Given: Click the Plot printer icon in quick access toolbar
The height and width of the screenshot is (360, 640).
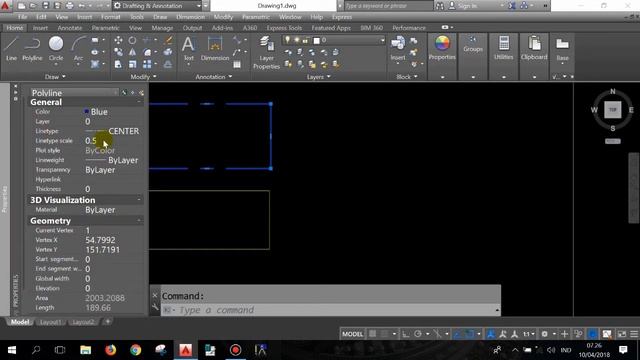Looking at the screenshot, I should tap(69, 6).
